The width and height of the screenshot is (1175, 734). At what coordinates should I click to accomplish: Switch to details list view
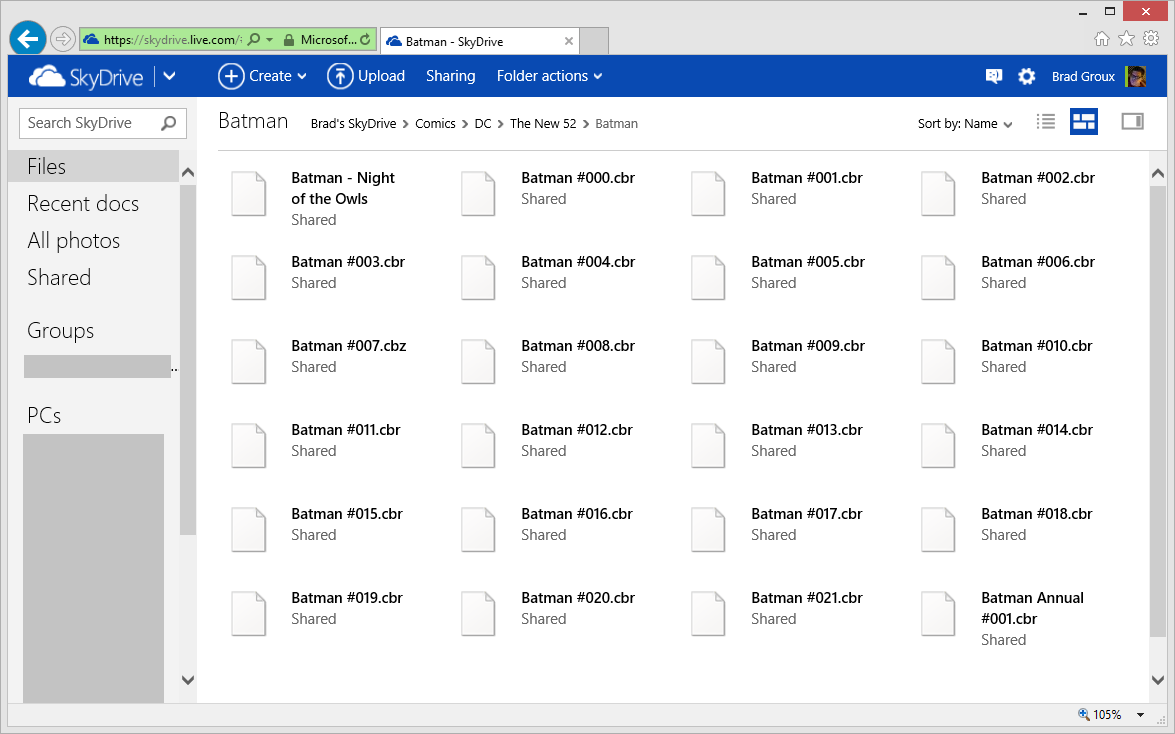tap(1046, 121)
